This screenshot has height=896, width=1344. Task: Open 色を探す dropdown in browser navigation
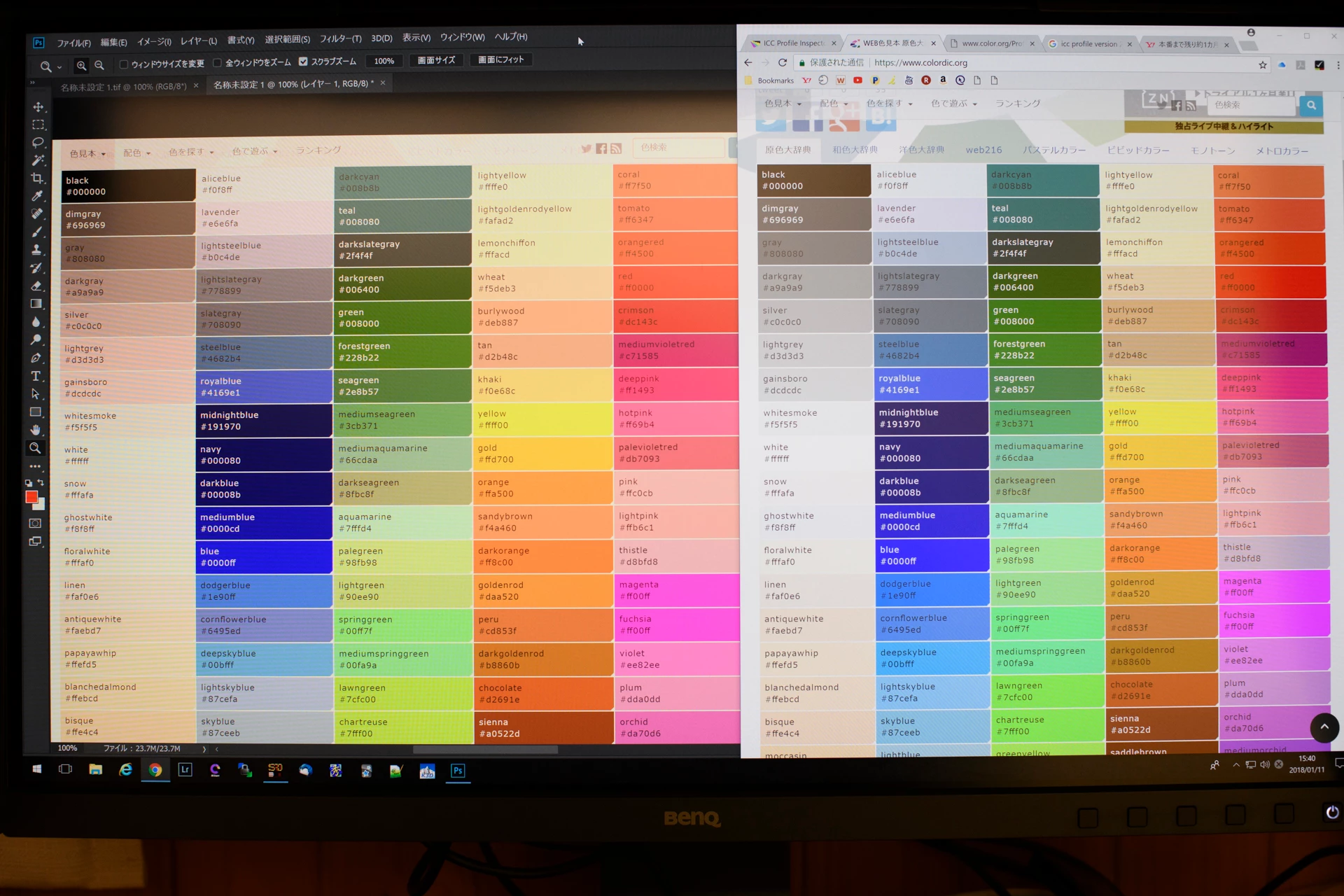pyautogui.click(x=889, y=104)
